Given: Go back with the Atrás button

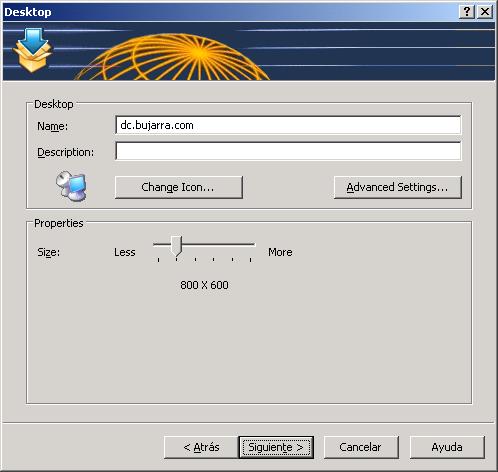Looking at the screenshot, I should point(201,447).
